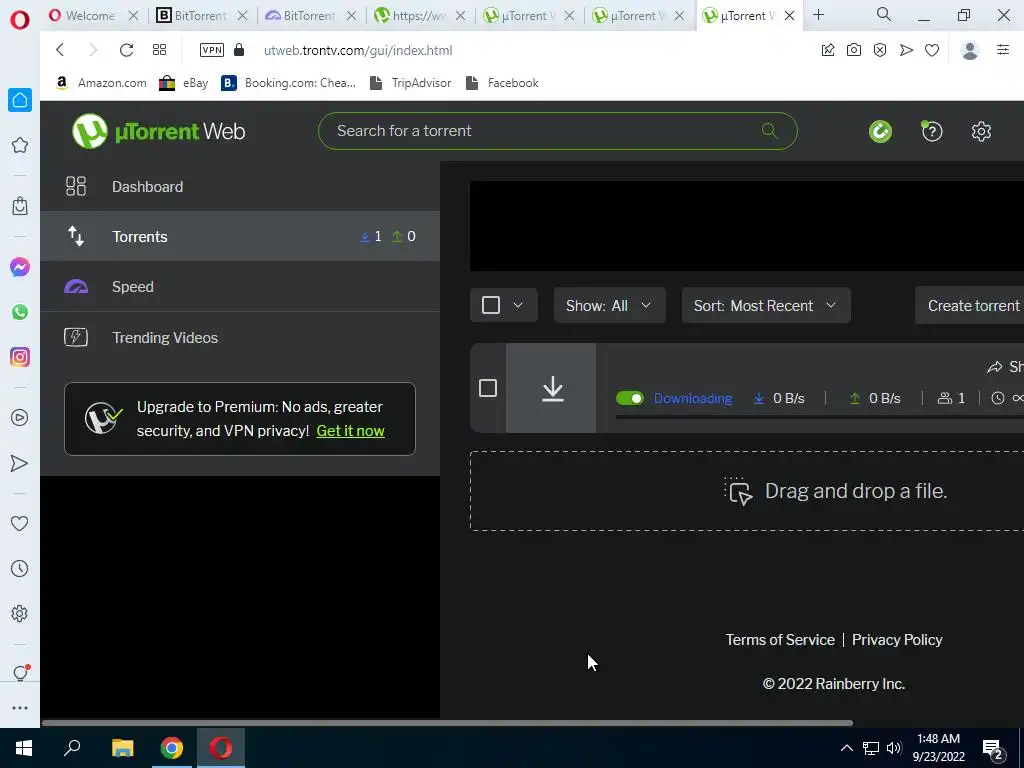Open history clock in Opera sidebar
This screenshot has height=768, width=1024.
(20, 568)
